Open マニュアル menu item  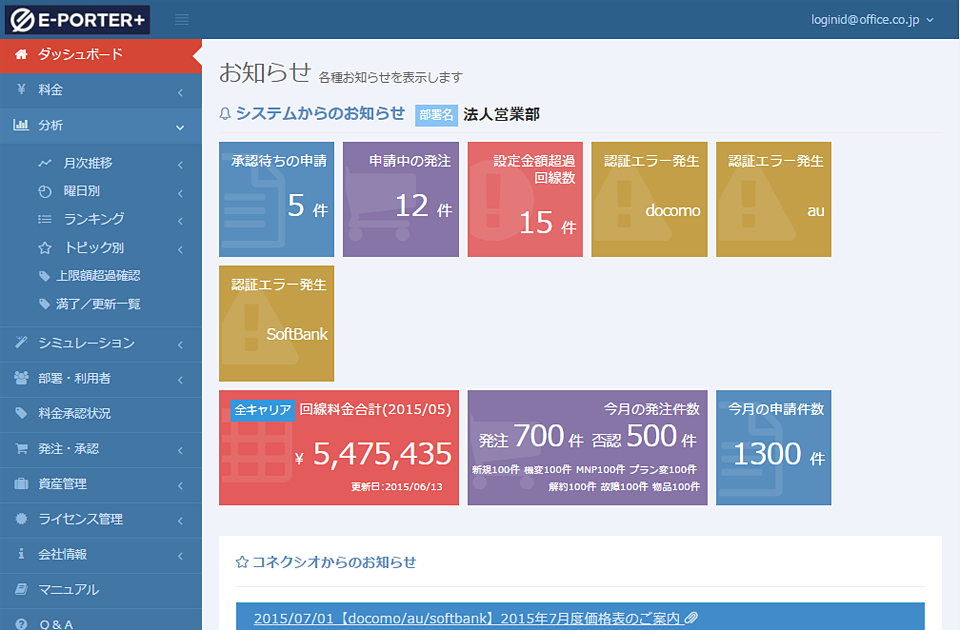[x=101, y=590]
